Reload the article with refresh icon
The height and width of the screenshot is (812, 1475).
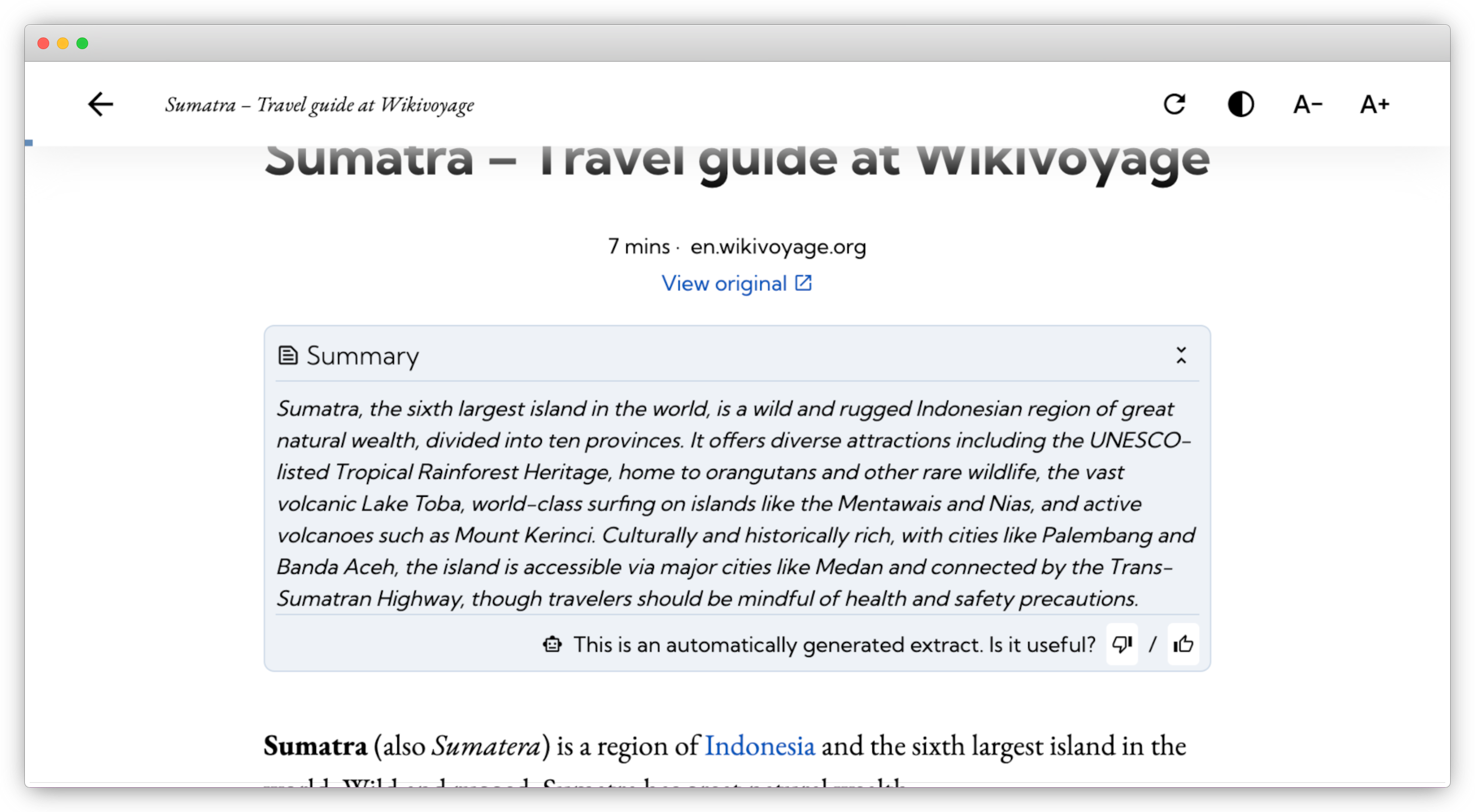coord(1174,104)
